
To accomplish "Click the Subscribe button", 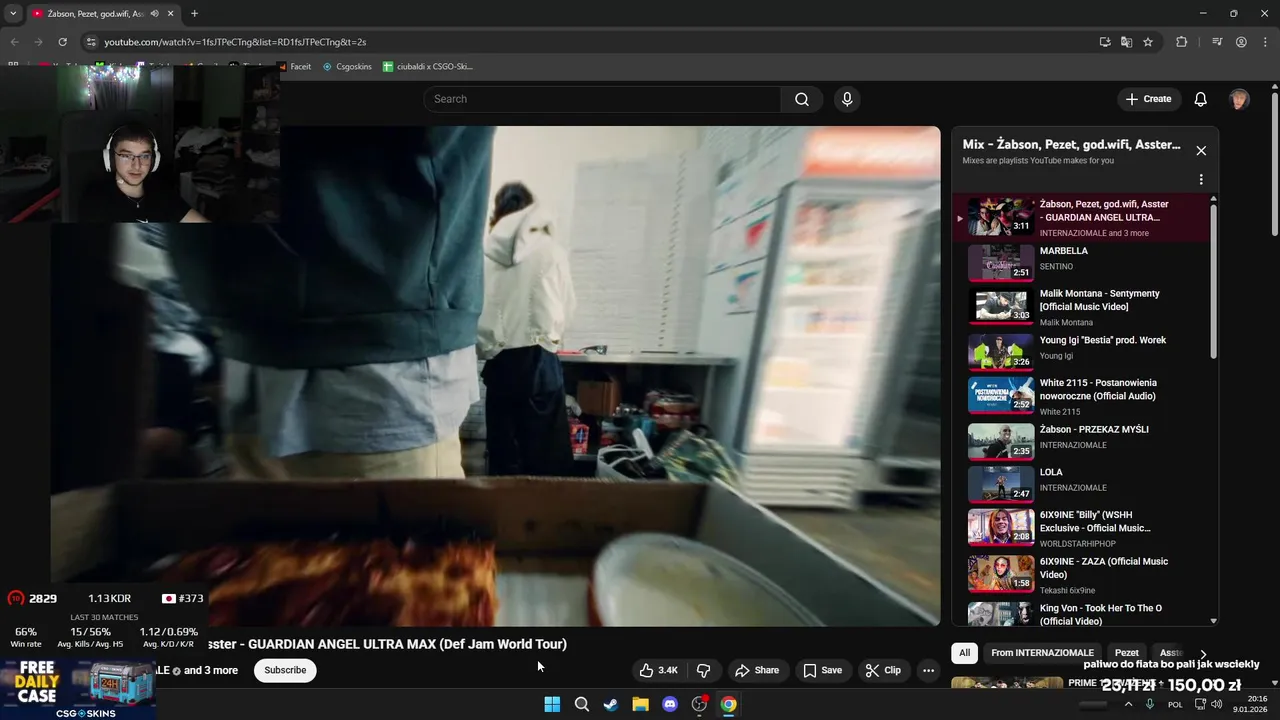I will (x=285, y=670).
